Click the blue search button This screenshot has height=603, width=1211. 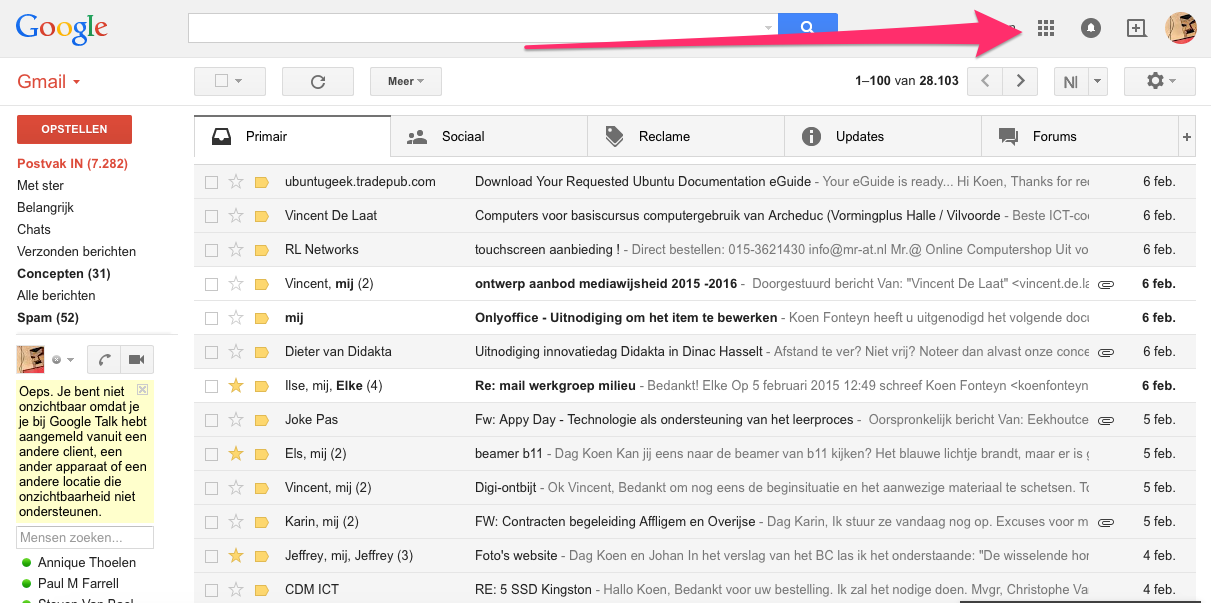[x=807, y=28]
